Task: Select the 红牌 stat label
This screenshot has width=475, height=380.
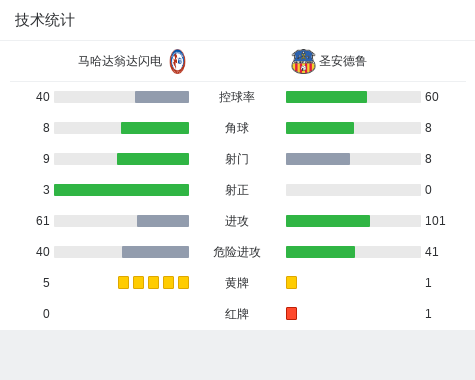Action: [237, 314]
